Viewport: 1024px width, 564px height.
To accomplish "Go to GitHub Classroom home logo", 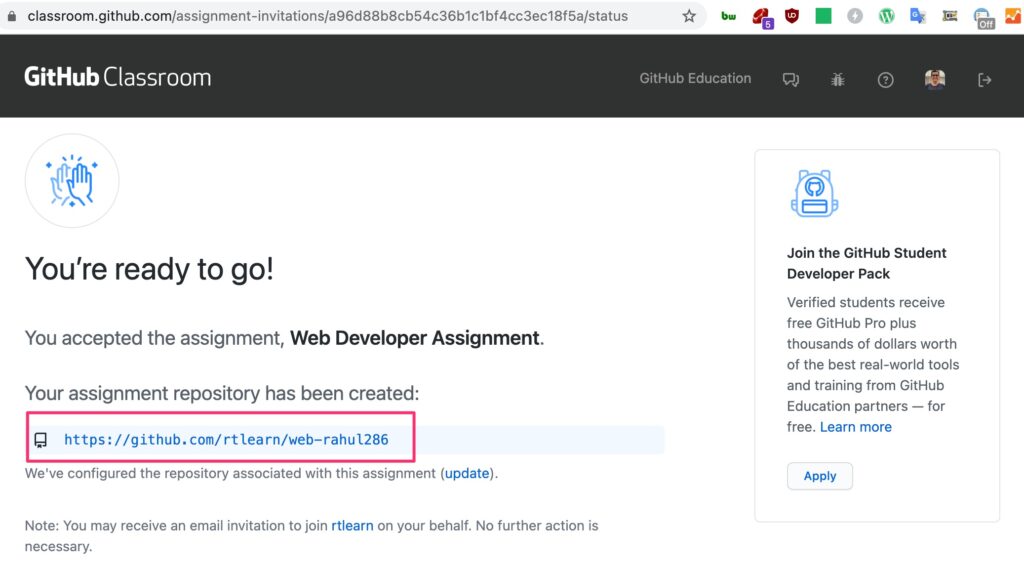I will (118, 77).
